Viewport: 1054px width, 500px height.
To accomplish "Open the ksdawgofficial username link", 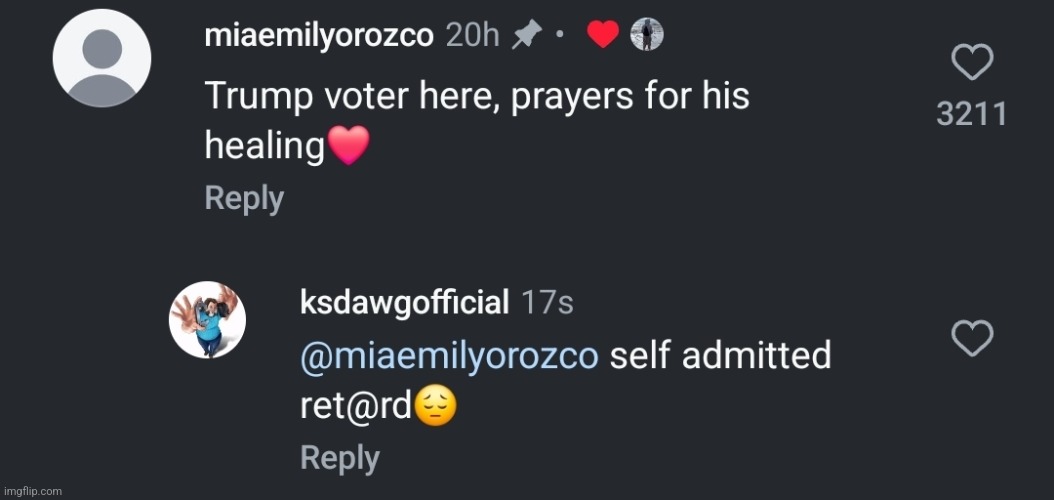I will coord(404,302).
